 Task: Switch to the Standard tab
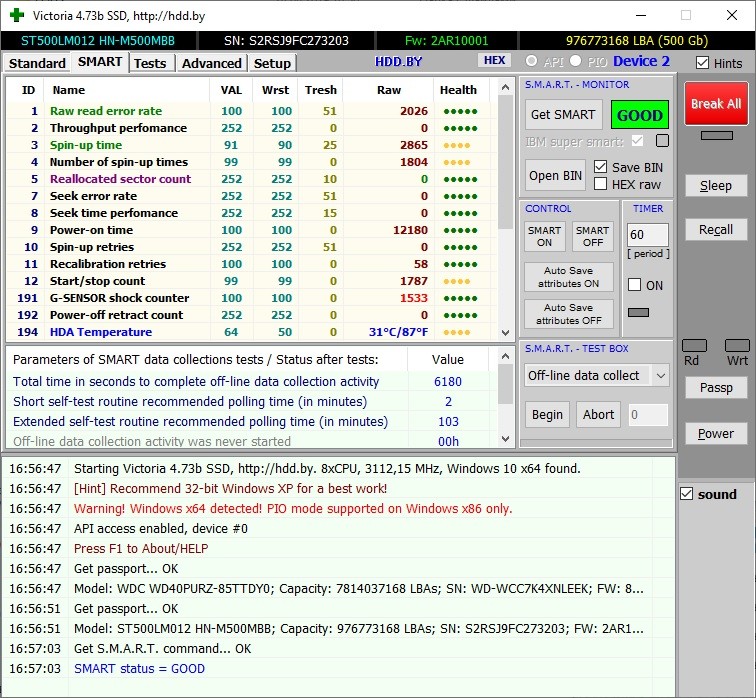pos(37,63)
